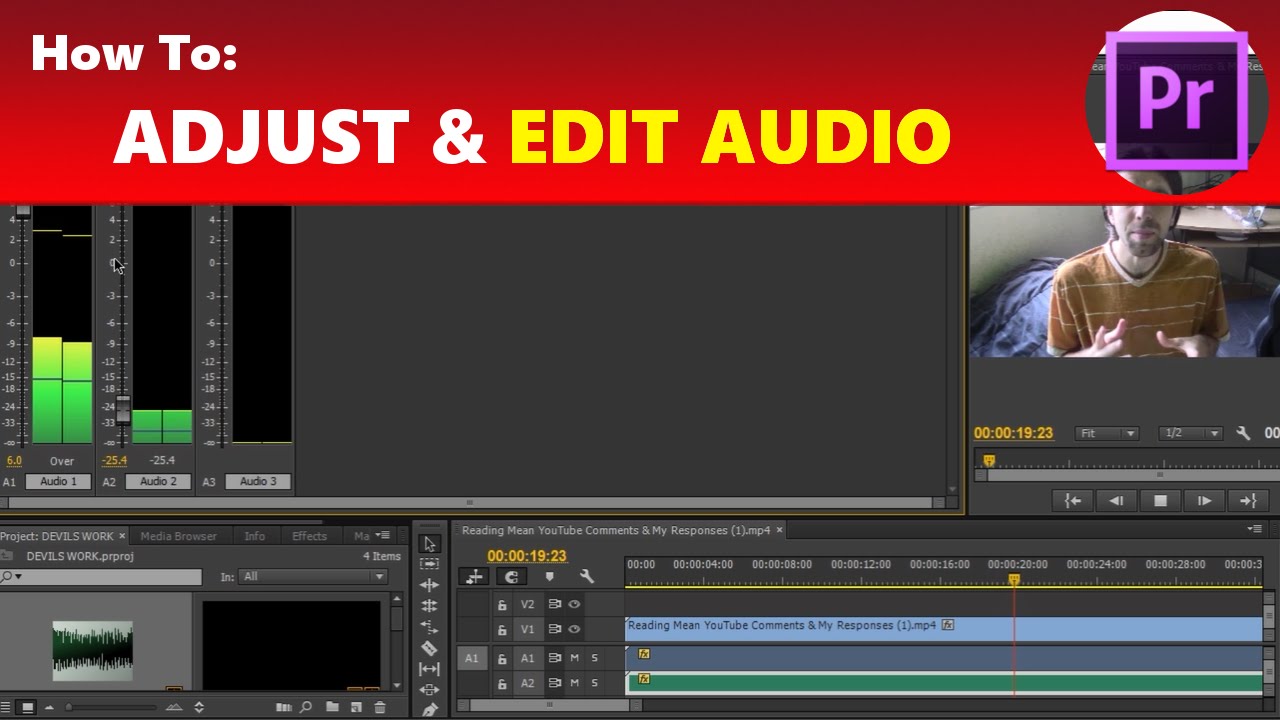Switch to Media Browser tab
This screenshot has width=1280, height=720.
[179, 536]
